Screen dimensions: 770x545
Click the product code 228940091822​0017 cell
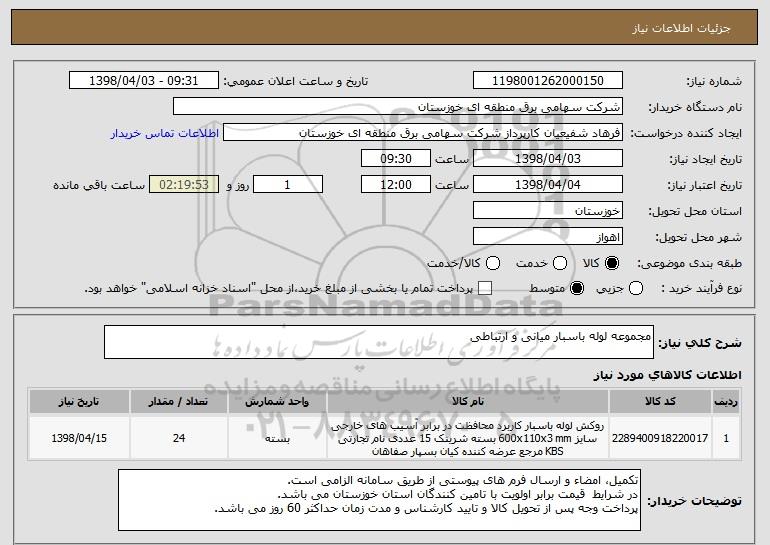pyautogui.click(x=660, y=438)
